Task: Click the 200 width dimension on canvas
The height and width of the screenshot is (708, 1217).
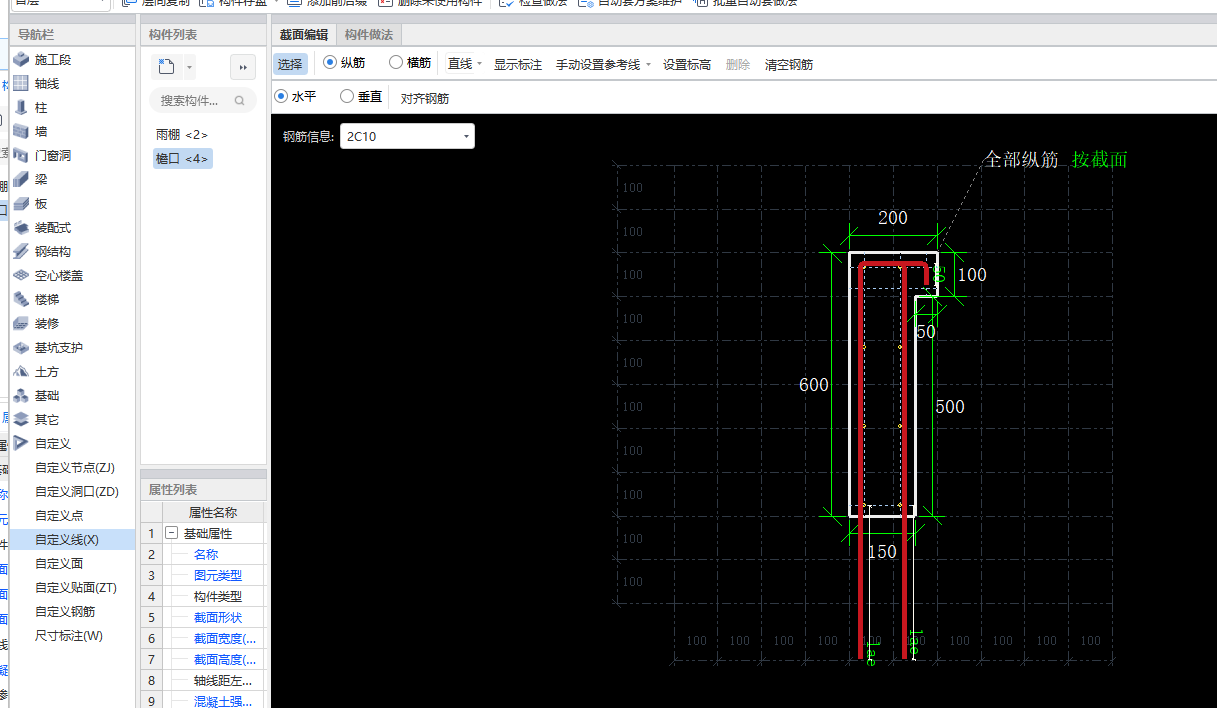Action: point(893,218)
